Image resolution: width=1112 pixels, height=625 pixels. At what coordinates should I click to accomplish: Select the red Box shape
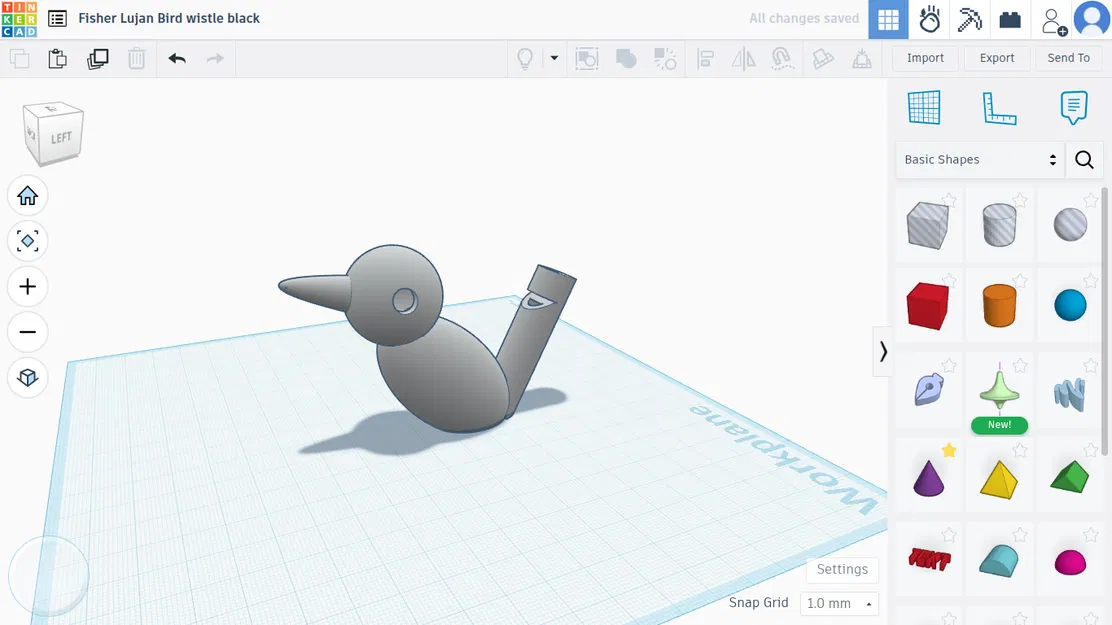coord(928,306)
